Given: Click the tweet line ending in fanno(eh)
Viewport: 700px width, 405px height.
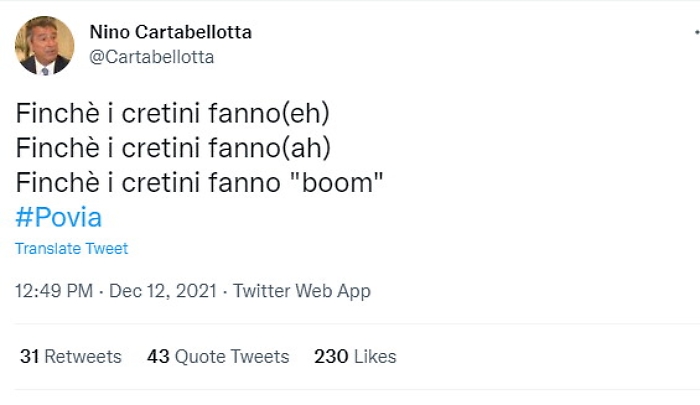Looking at the screenshot, I should (x=172, y=113).
